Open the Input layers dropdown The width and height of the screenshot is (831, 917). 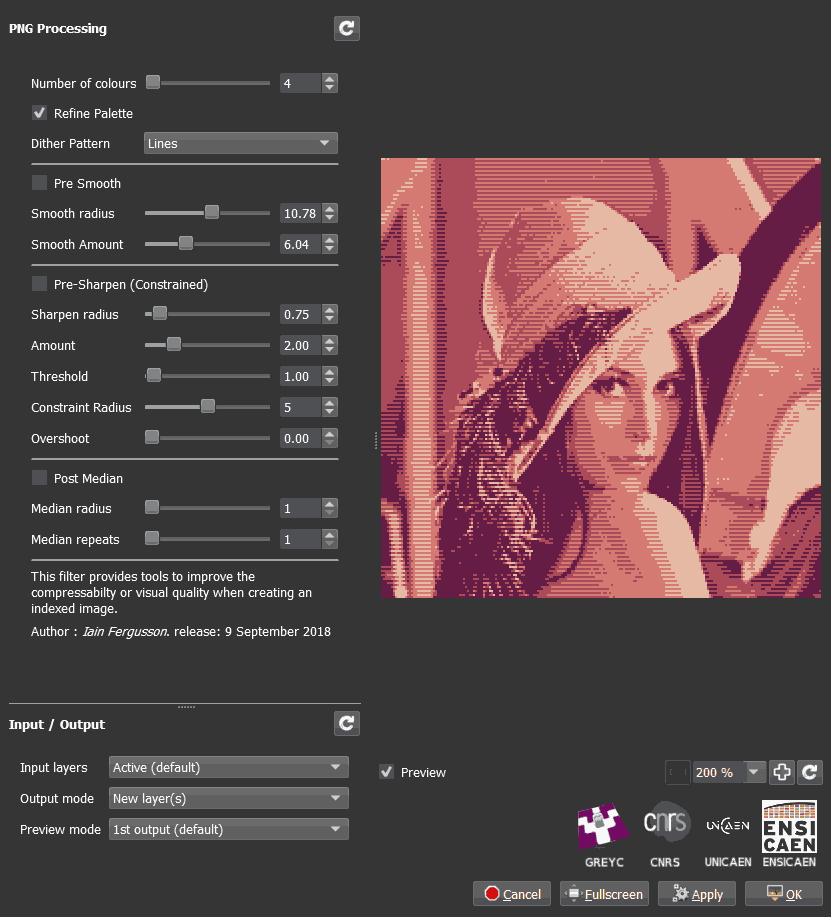coord(229,767)
